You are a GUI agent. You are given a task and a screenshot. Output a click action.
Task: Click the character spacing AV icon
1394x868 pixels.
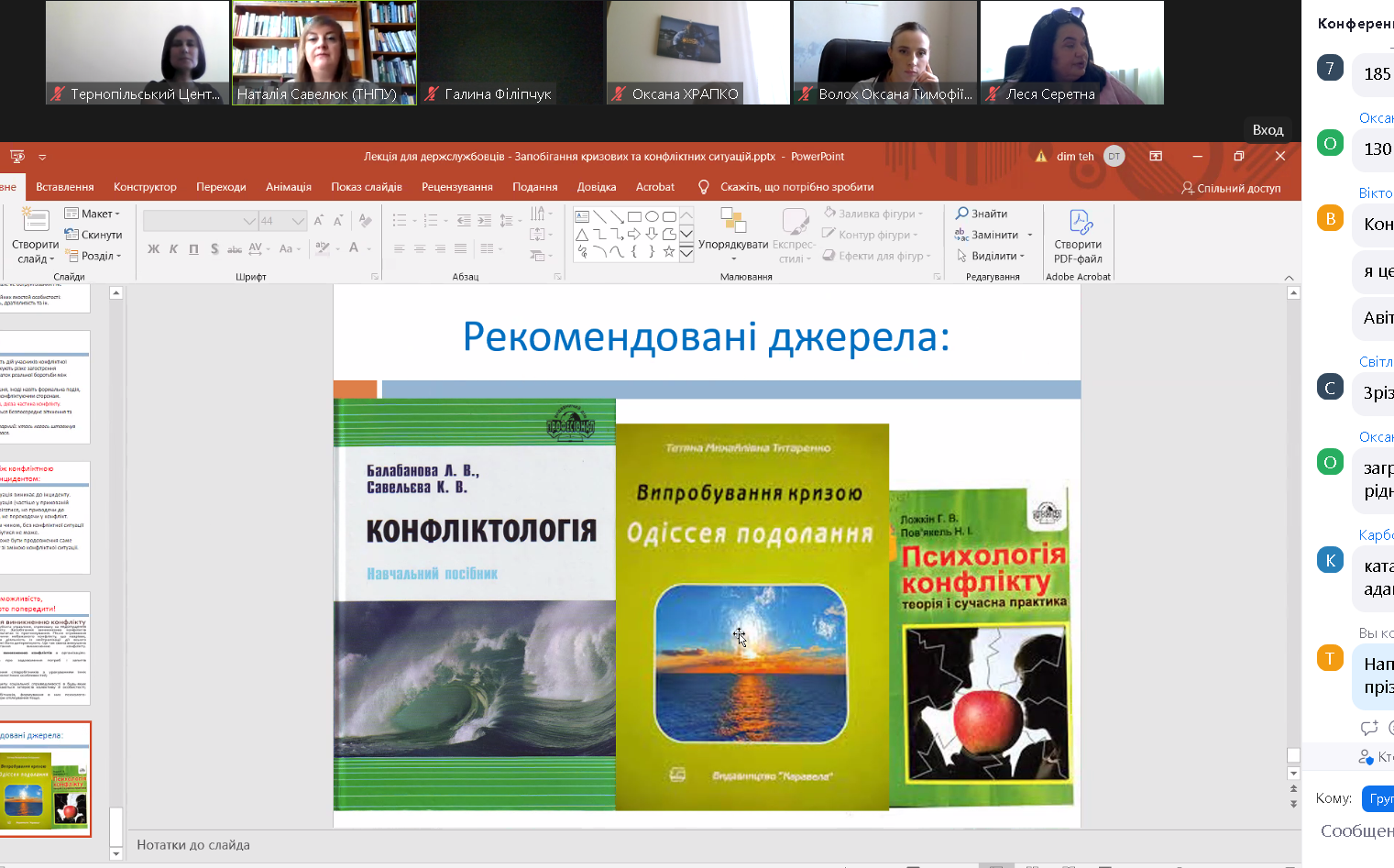click(x=257, y=248)
